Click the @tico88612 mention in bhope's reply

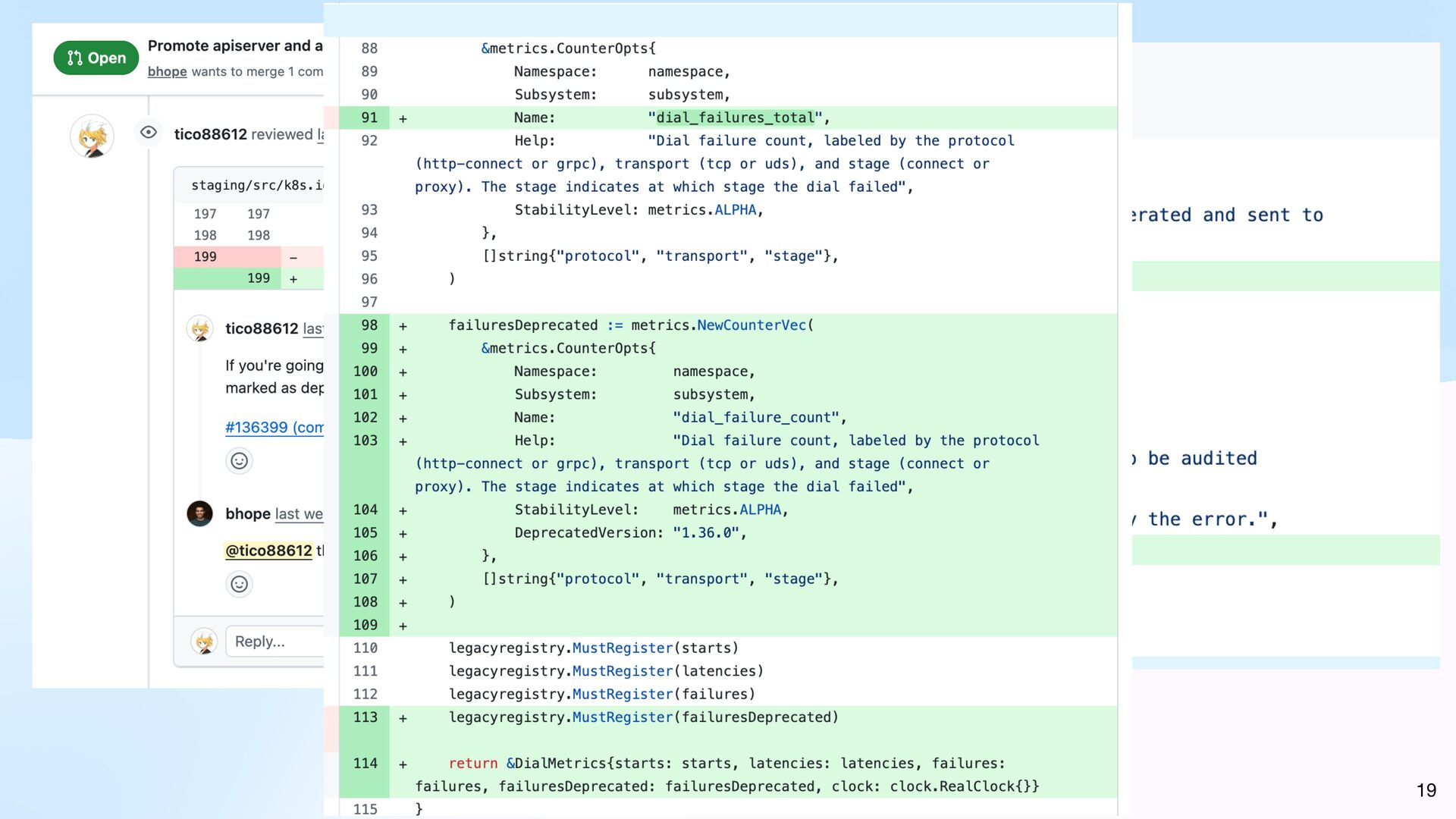click(x=268, y=551)
